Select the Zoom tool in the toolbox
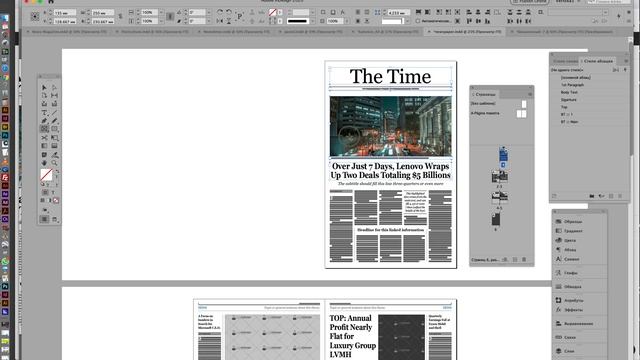 (54, 163)
